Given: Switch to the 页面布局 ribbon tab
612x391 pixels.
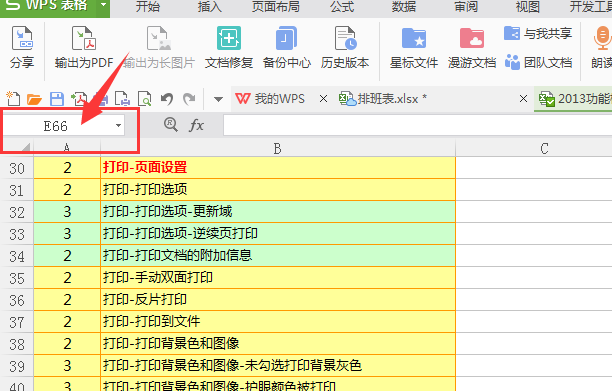Looking at the screenshot, I should (276, 7).
